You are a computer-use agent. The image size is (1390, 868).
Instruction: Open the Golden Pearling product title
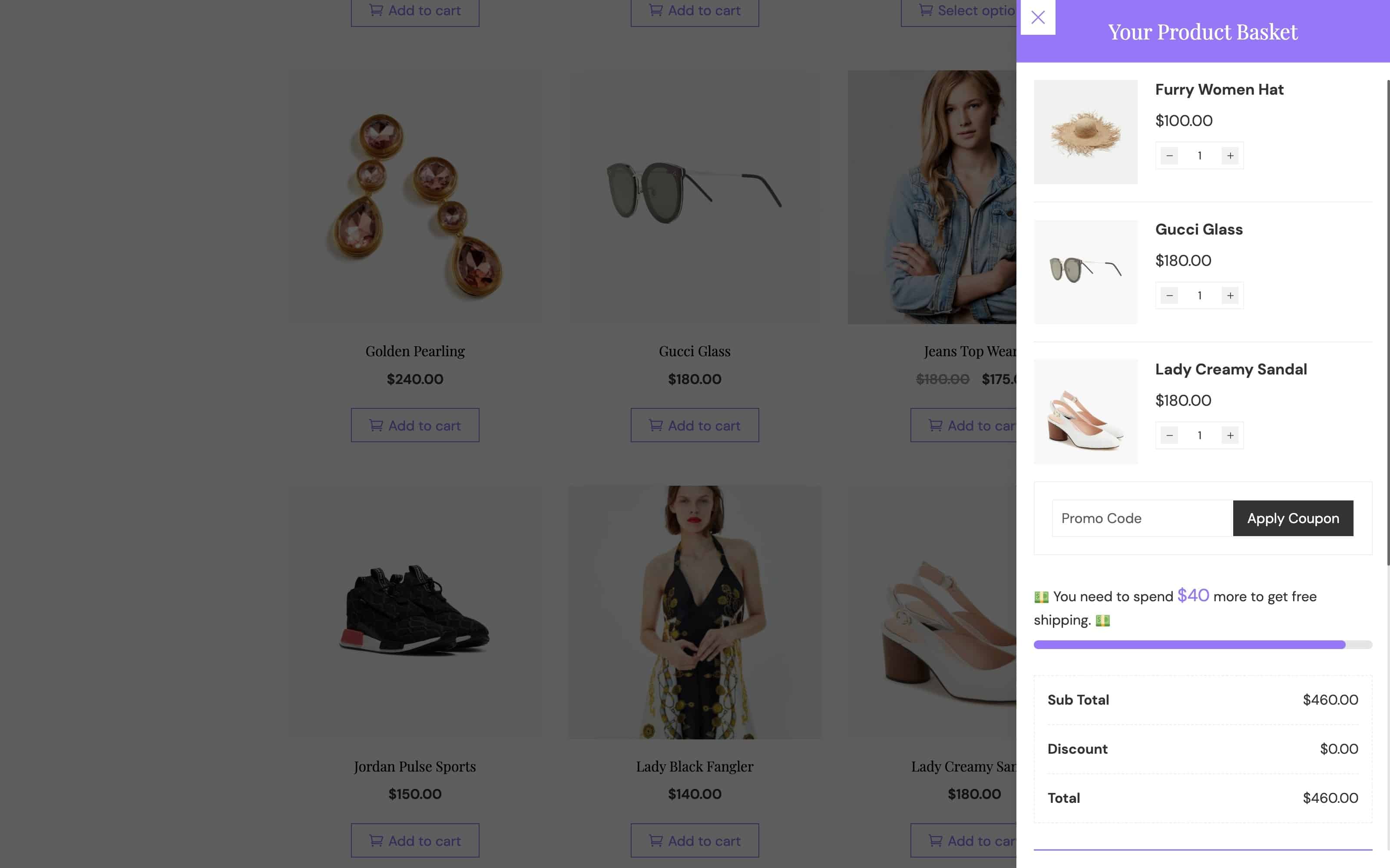415,351
